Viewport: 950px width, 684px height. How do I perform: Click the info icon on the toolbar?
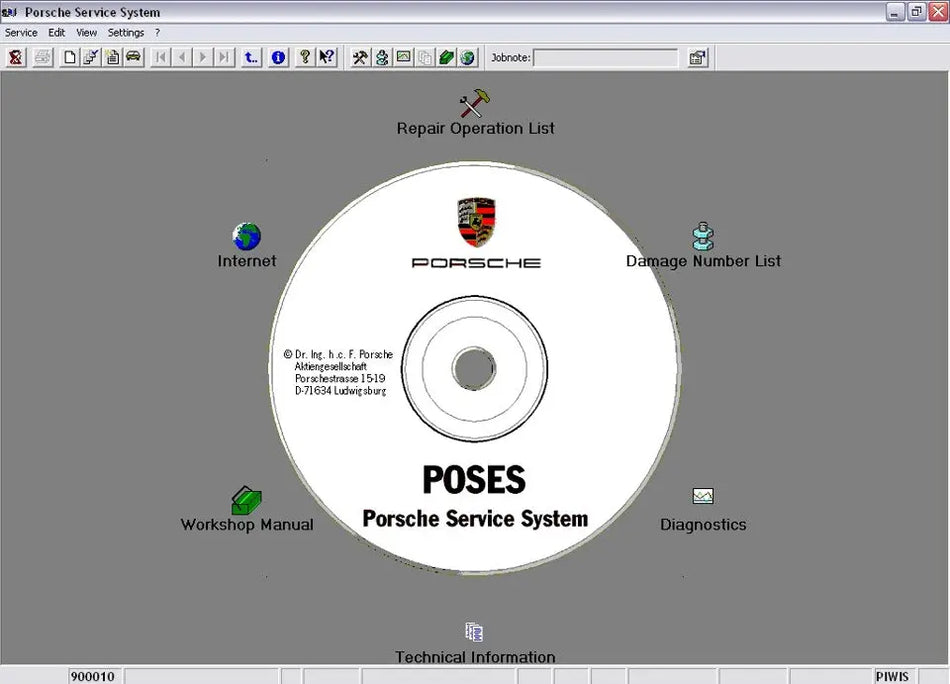[x=277, y=57]
